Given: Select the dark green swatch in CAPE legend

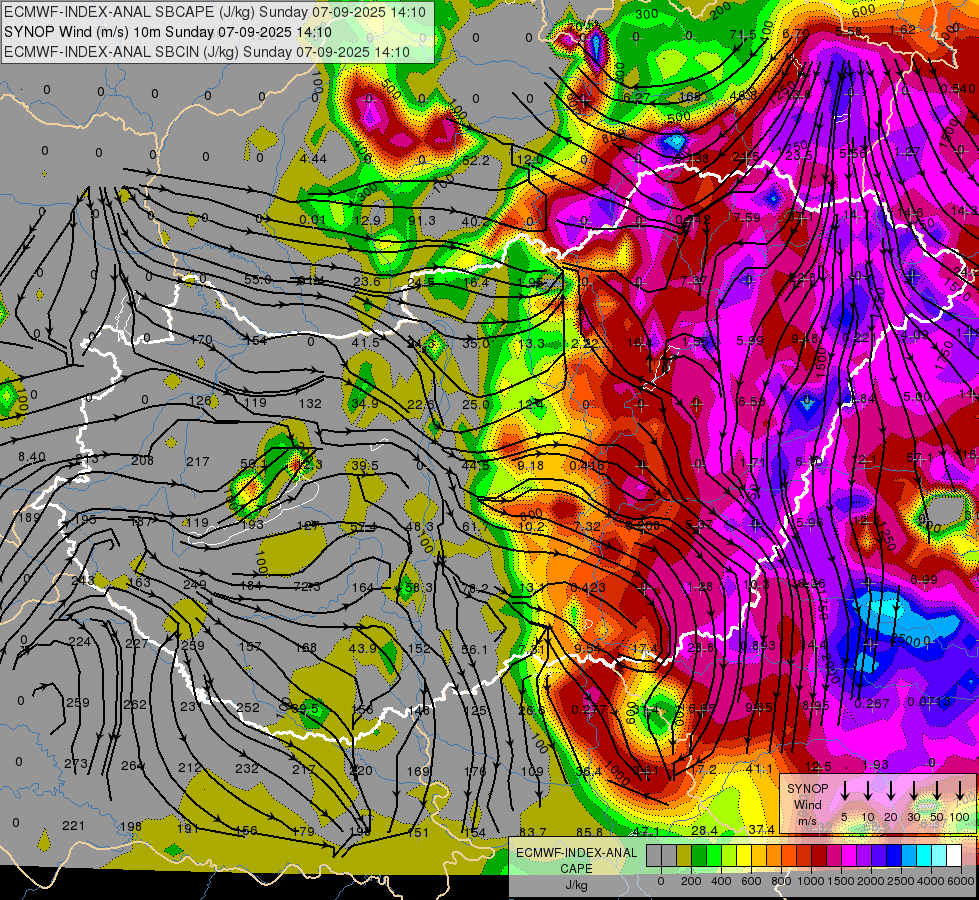Looking at the screenshot, I should (699, 856).
